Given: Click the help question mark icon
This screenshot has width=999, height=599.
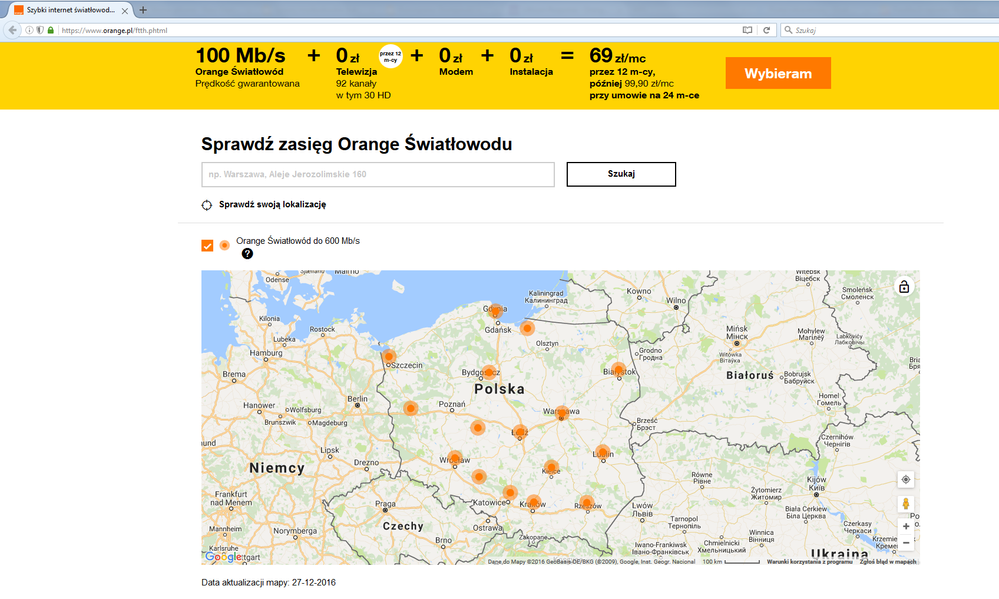Looking at the screenshot, I should (x=247, y=254).
